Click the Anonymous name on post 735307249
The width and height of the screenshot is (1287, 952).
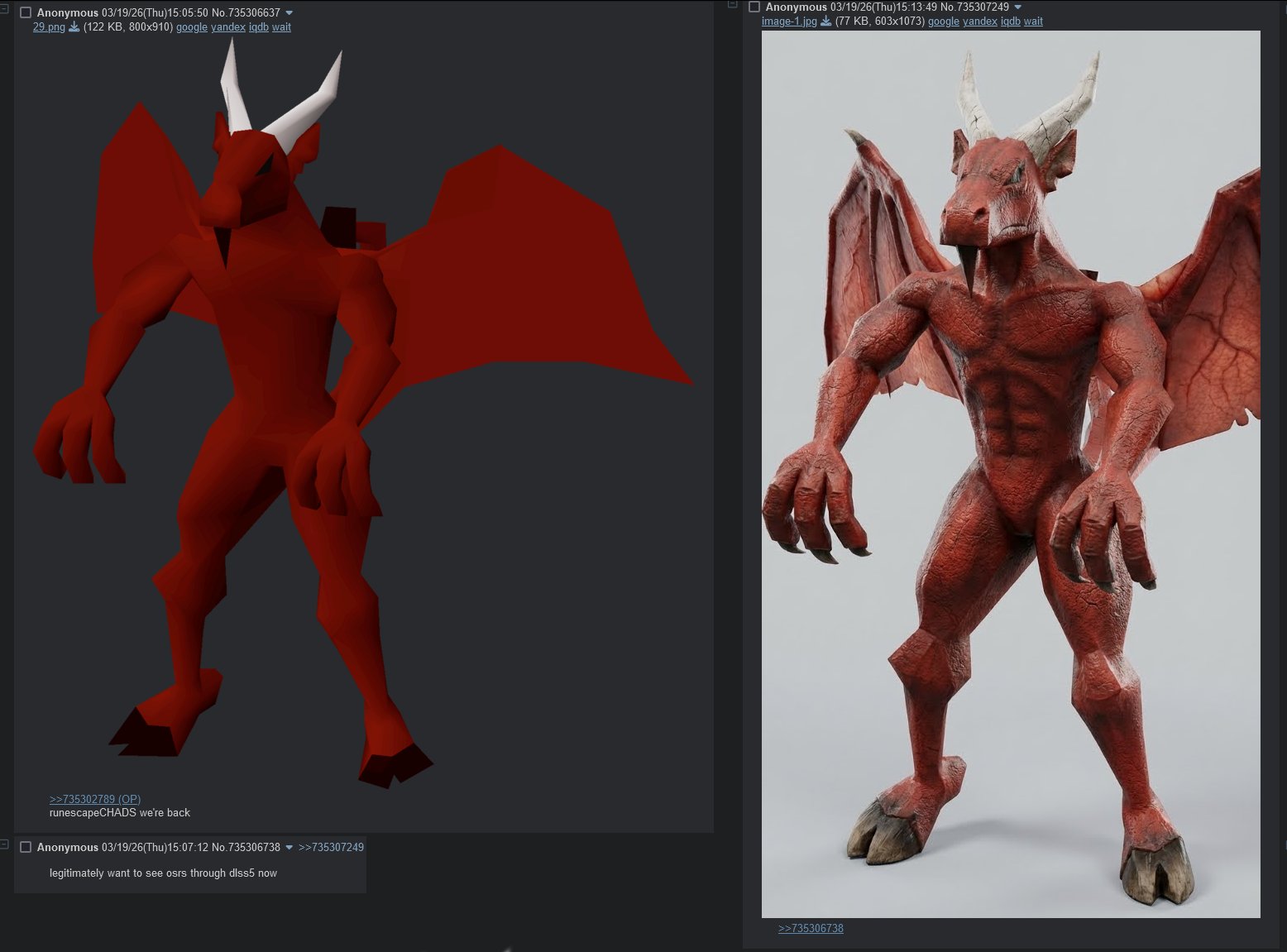[x=797, y=7]
